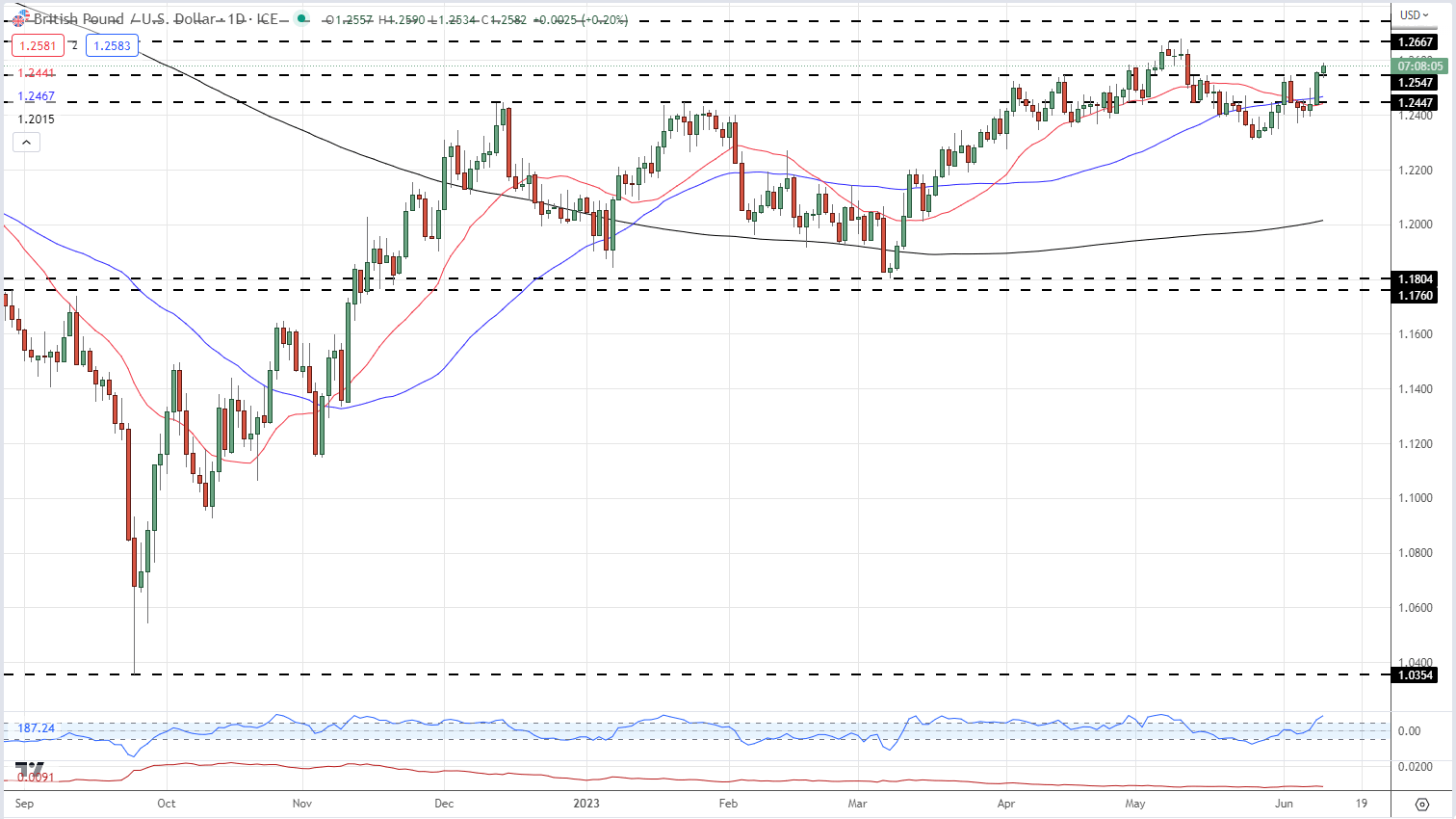Click the UK/US flag symbol icon

pos(20,19)
